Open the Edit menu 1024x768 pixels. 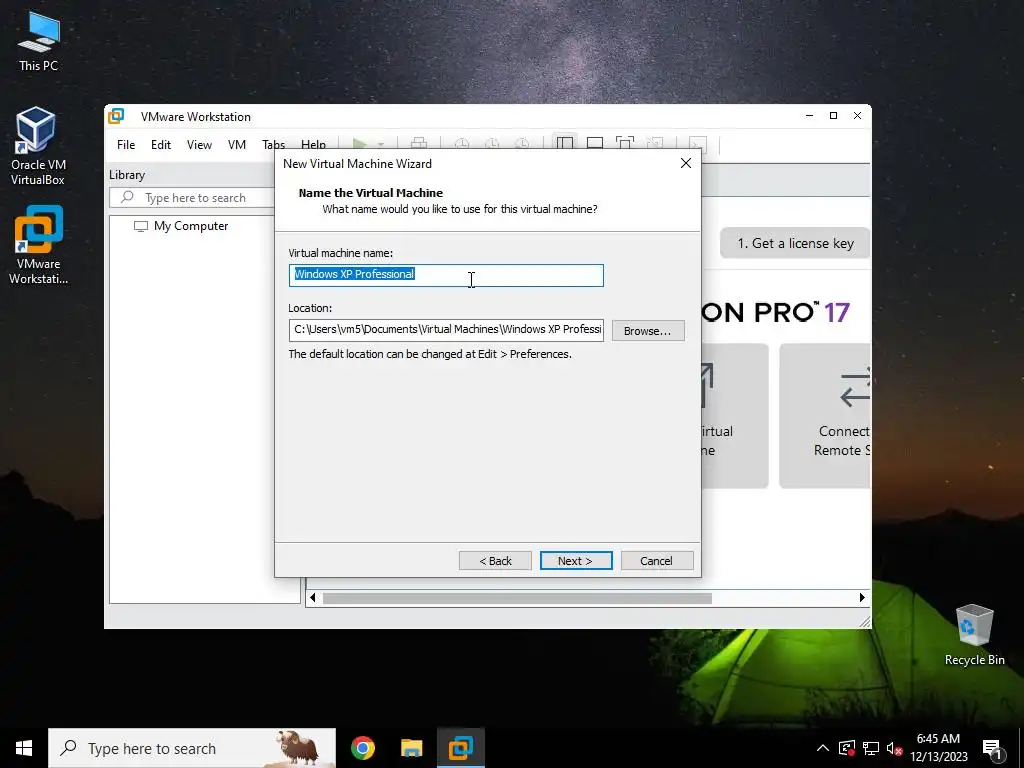[x=161, y=145]
